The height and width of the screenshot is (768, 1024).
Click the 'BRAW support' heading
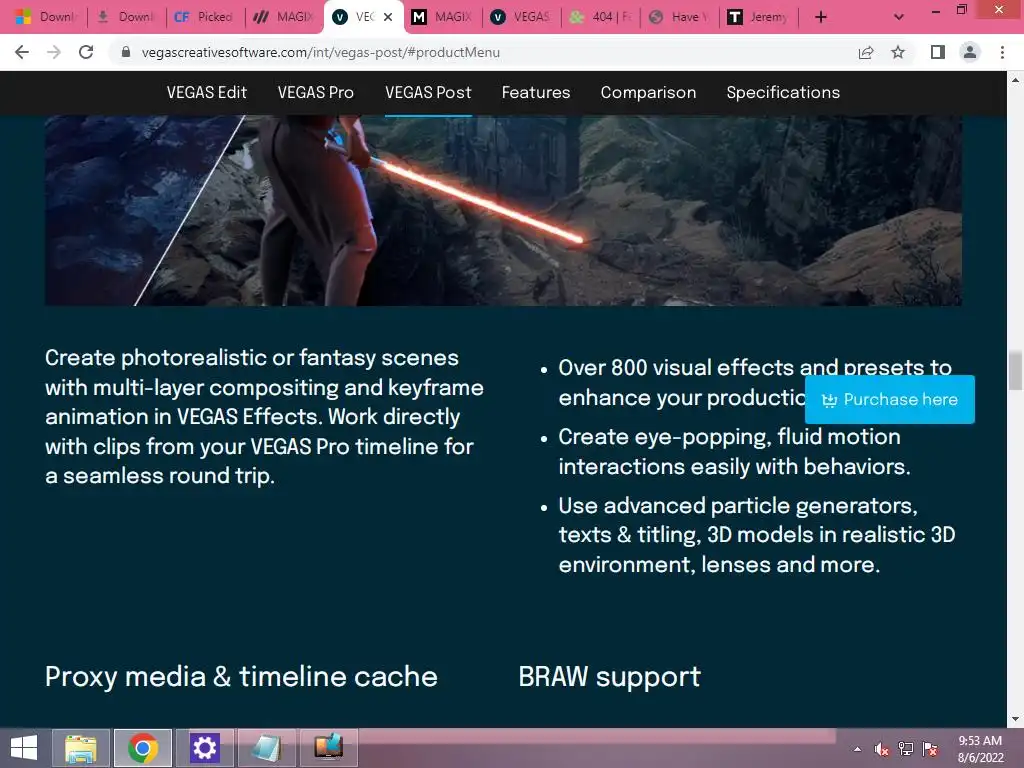pyautogui.click(x=609, y=677)
